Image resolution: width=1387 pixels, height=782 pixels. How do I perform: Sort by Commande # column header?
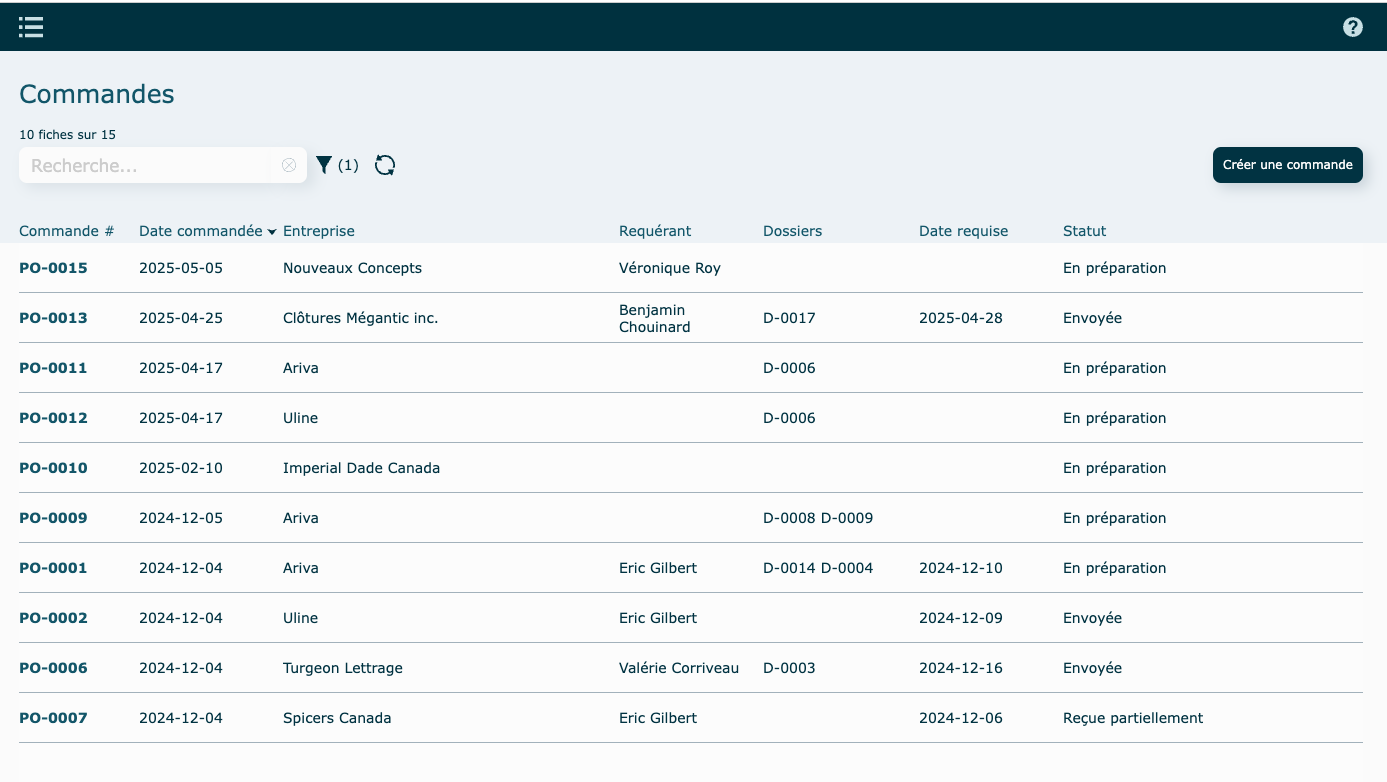point(66,231)
